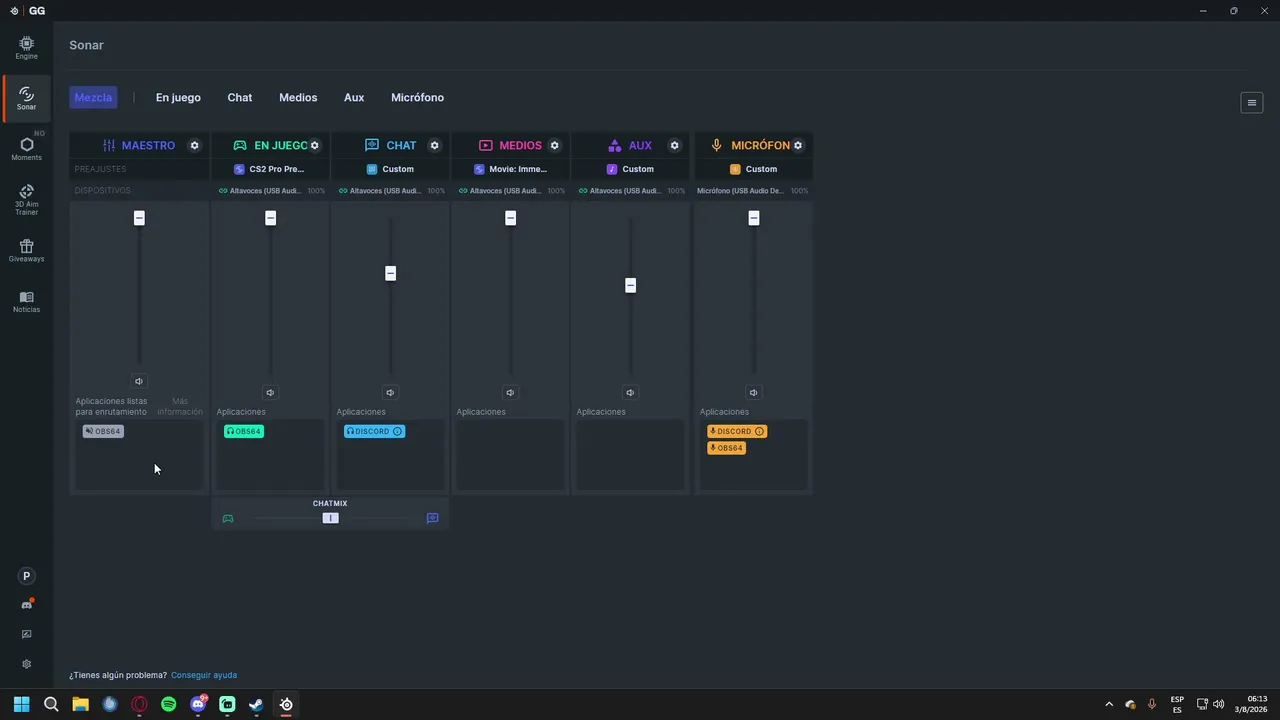Open Micrófono channel settings gear
Image resolution: width=1280 pixels, height=720 pixels.
[797, 145]
